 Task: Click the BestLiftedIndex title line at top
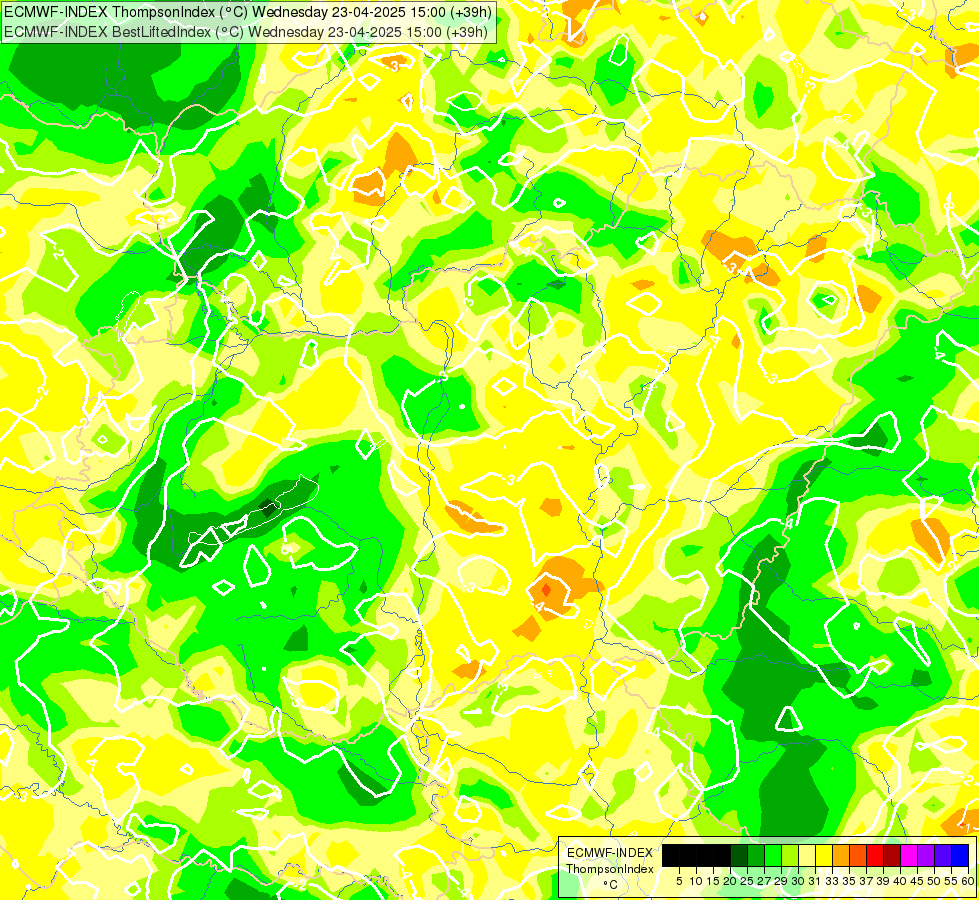point(245,32)
